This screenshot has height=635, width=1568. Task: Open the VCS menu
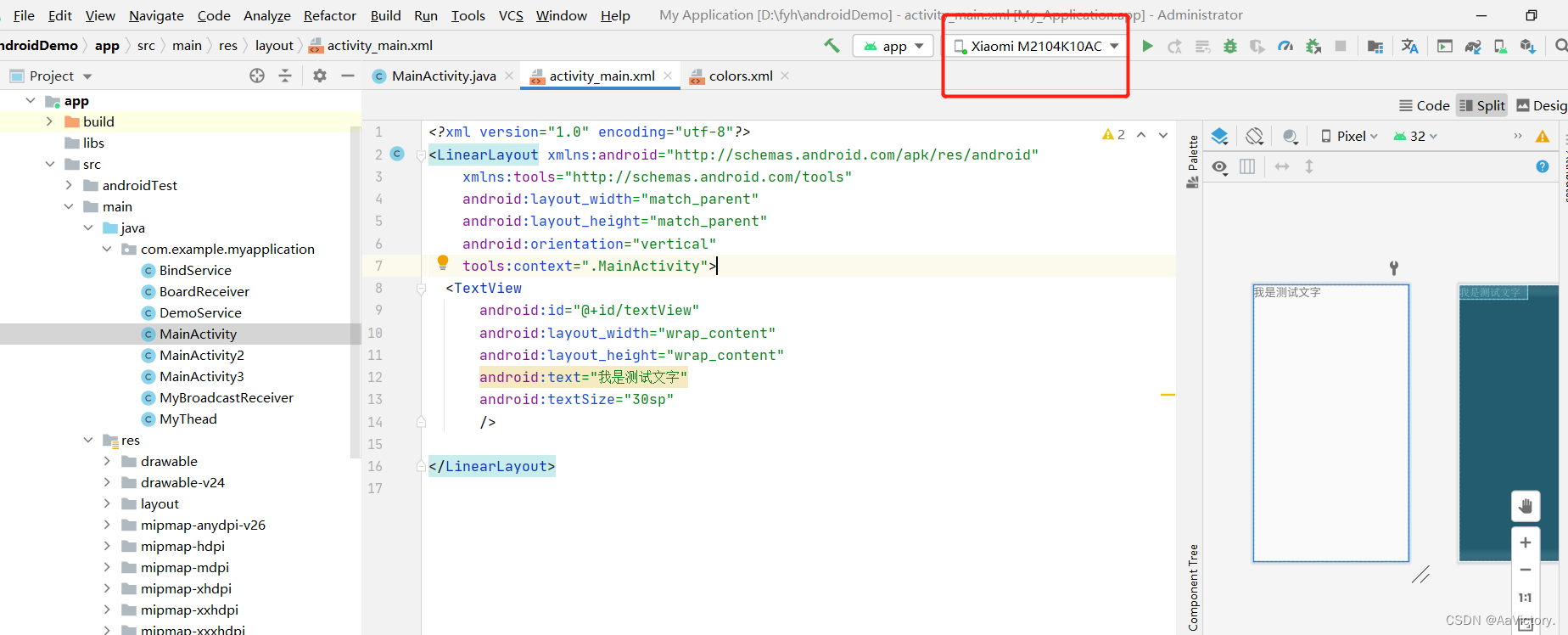(511, 15)
